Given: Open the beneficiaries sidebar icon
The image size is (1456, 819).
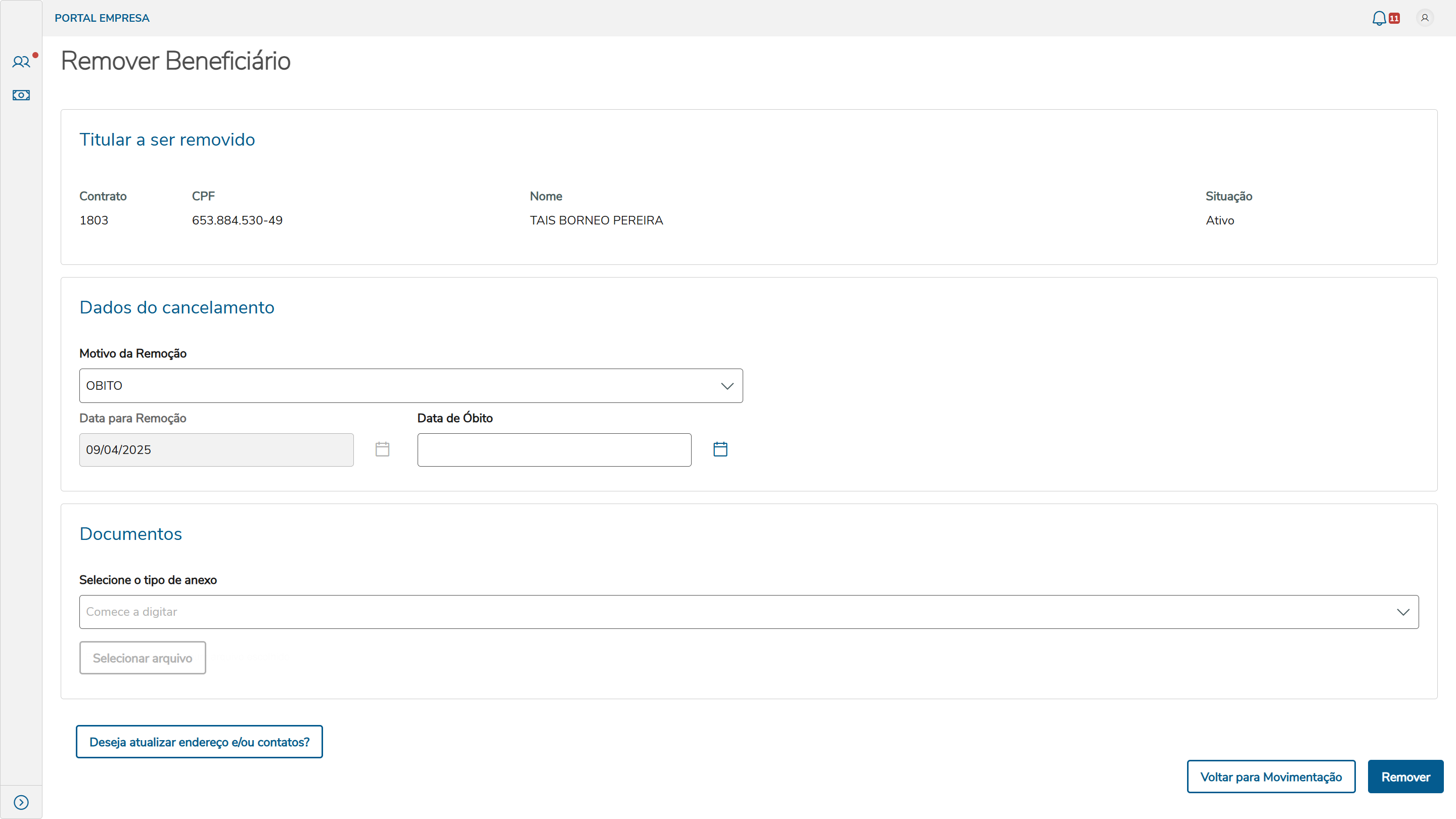Looking at the screenshot, I should 21,62.
